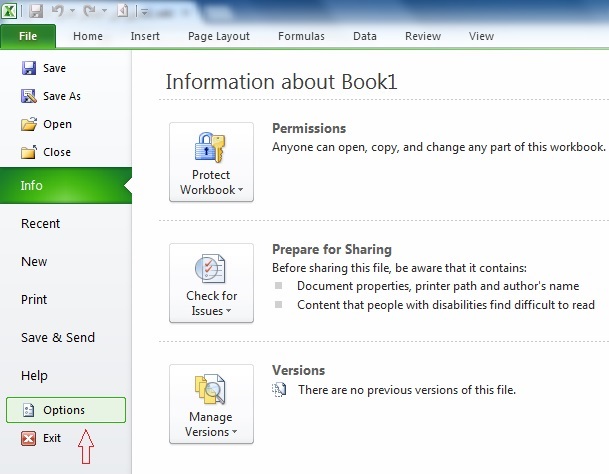Click the print preview icon in quick access toolbar
This screenshot has width=609, height=474.
tap(123, 11)
